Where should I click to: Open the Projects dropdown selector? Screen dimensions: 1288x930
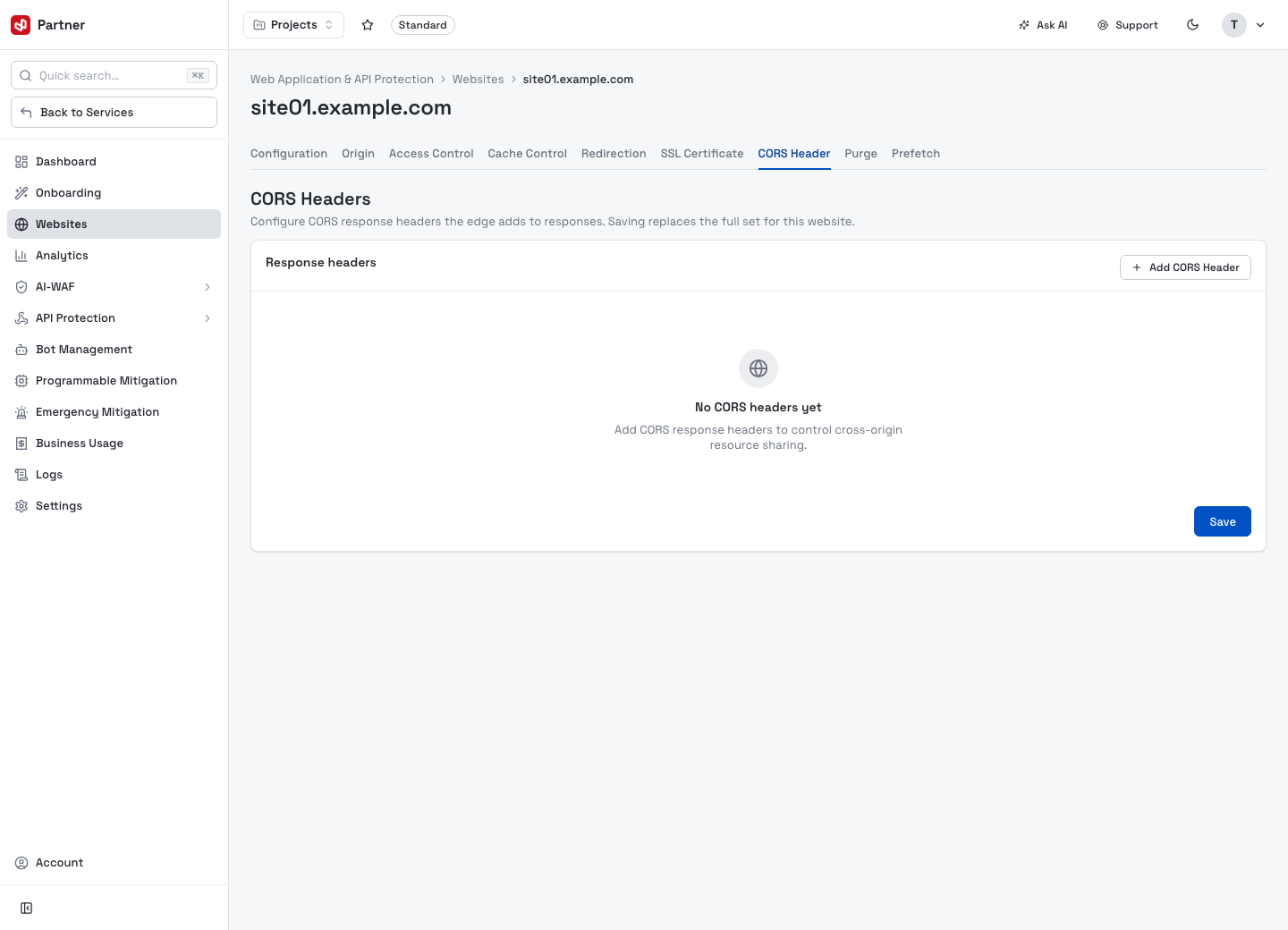pos(293,25)
